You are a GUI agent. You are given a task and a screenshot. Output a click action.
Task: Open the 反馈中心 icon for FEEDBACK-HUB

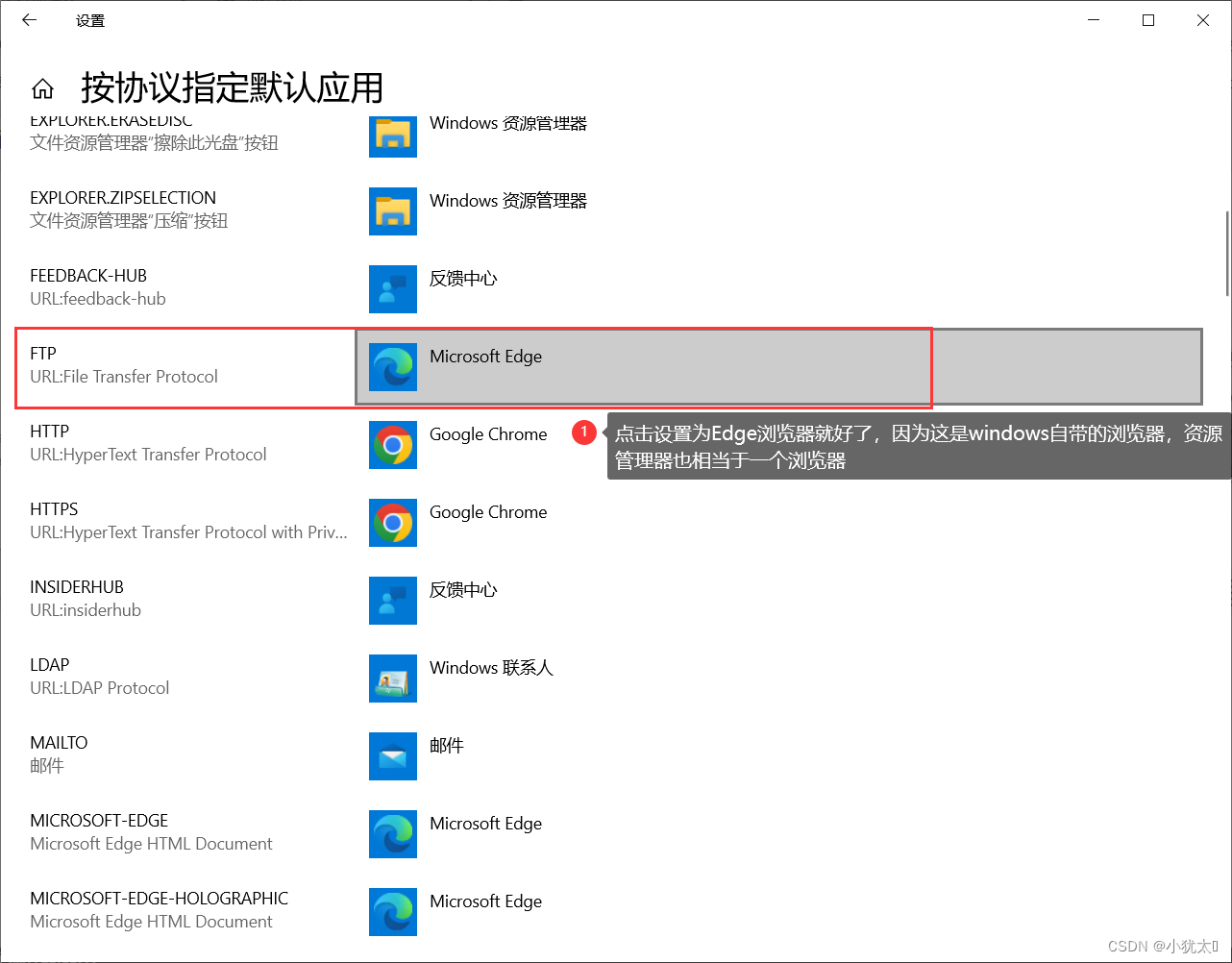coord(393,289)
